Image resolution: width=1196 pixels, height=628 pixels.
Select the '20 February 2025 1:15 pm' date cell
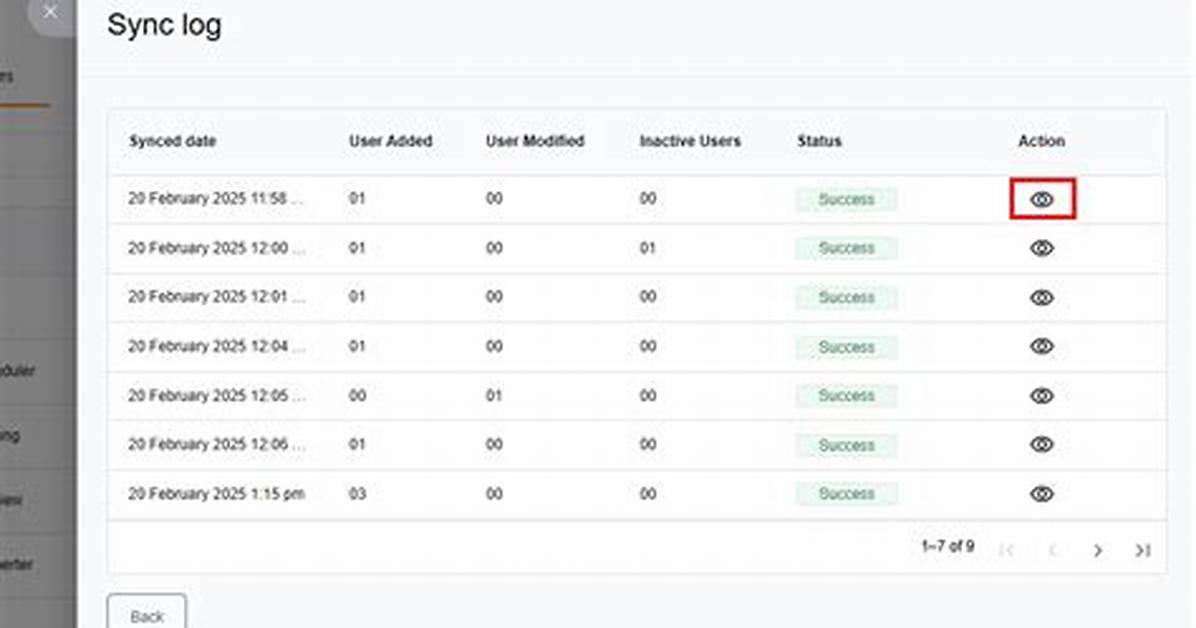point(217,494)
